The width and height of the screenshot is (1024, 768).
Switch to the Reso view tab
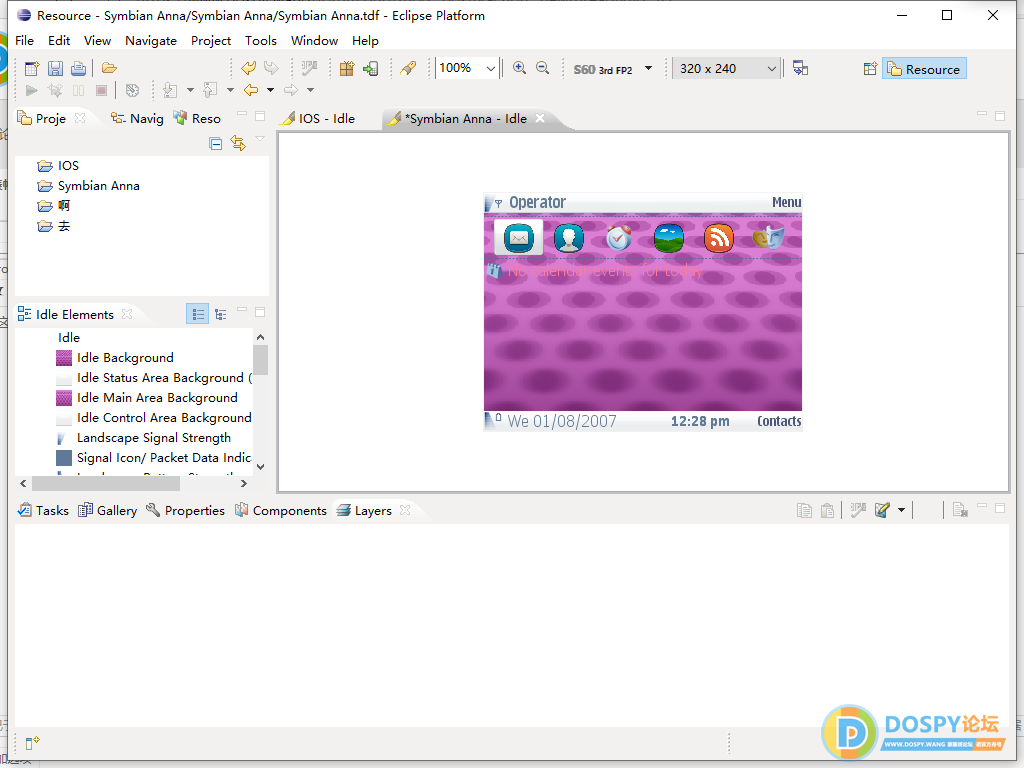[197, 118]
